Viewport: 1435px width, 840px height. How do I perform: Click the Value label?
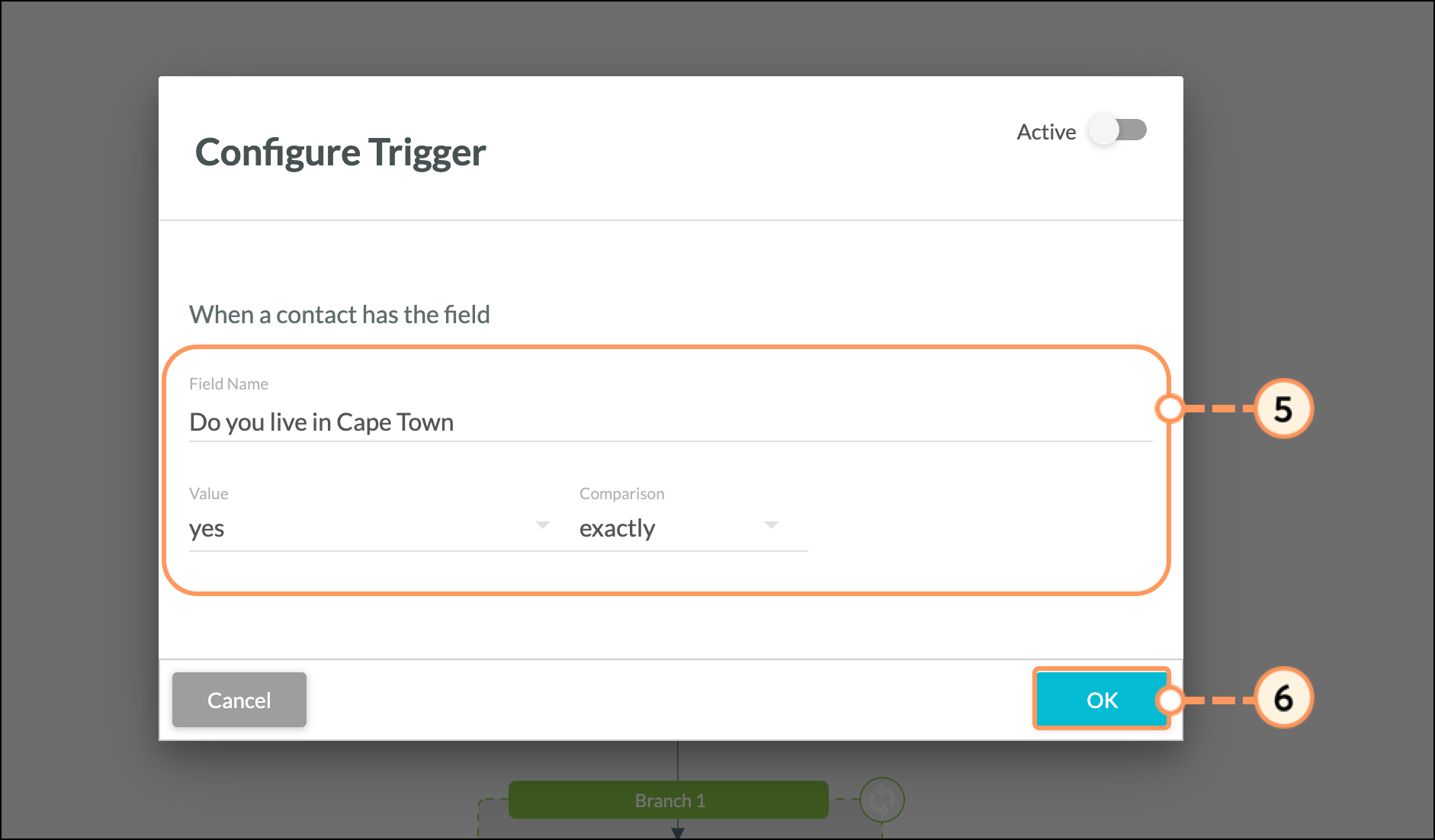(x=209, y=493)
